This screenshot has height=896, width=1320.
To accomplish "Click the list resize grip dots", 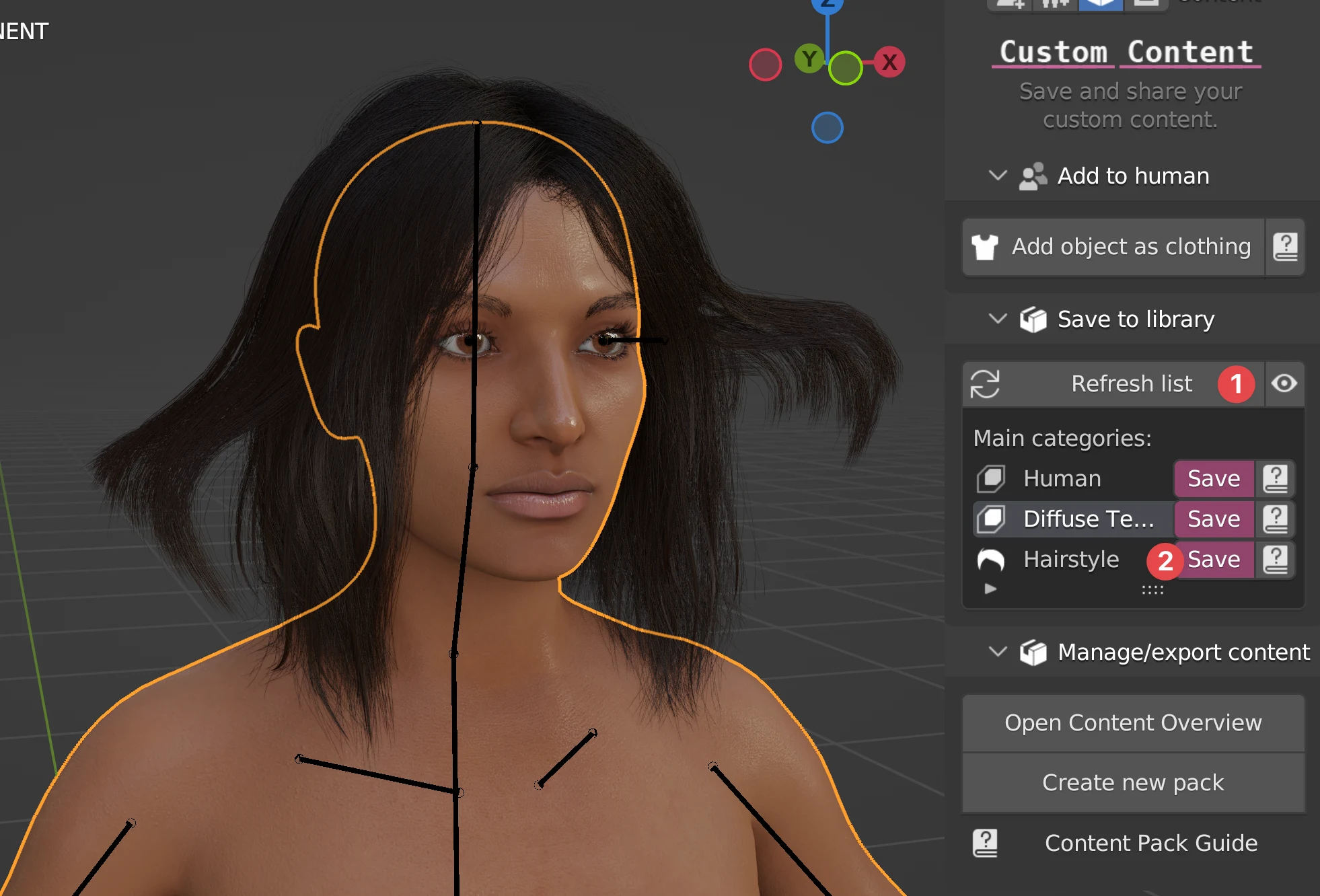I will point(1152,590).
